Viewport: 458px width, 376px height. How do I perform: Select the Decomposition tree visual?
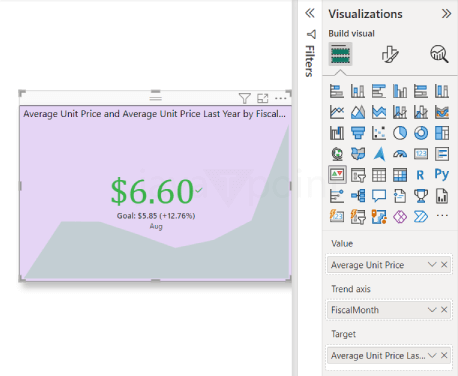point(358,196)
